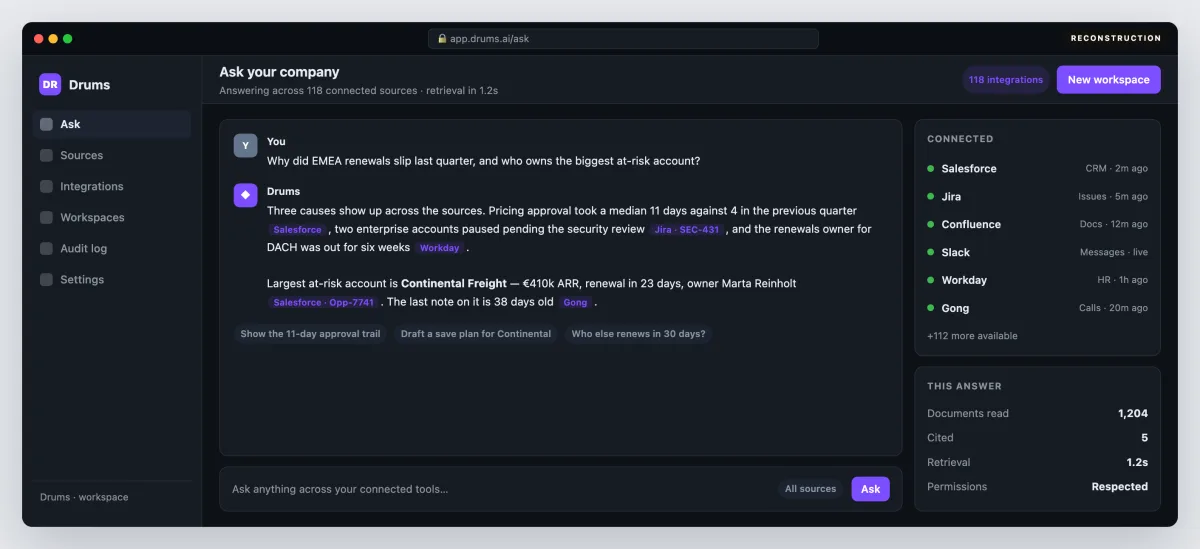Click the Settings sidebar icon
This screenshot has width=1200, height=549.
point(46,280)
